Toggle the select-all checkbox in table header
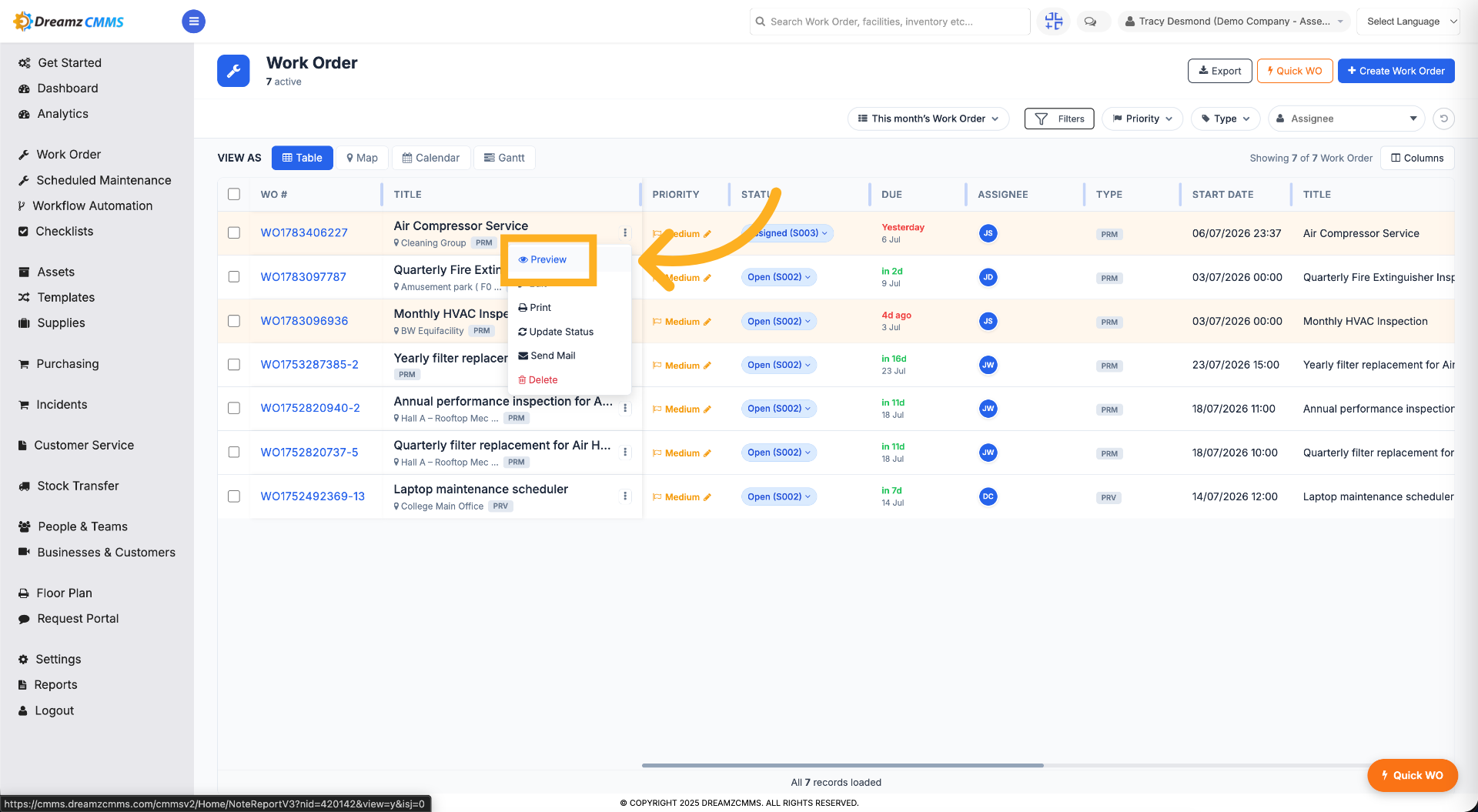 (x=234, y=194)
